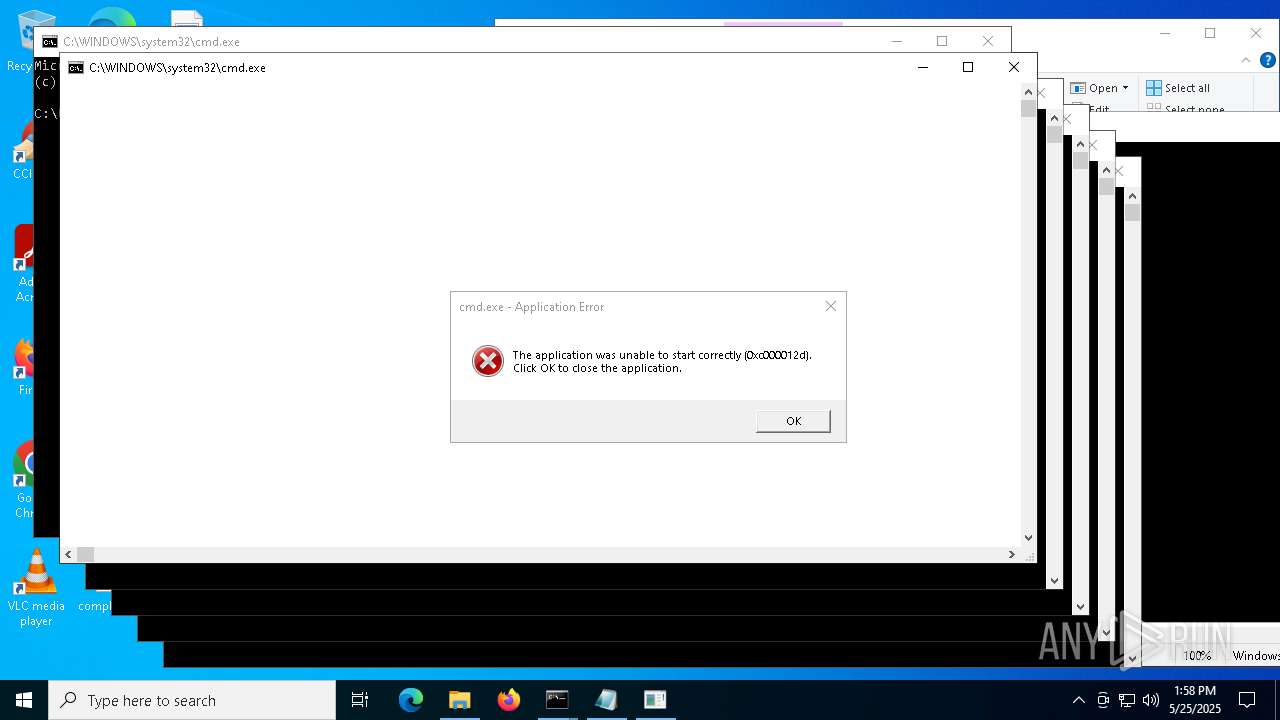Open the Open dropdown in File Explorer ribbon
This screenshot has width=1280, height=720.
coord(1100,88)
